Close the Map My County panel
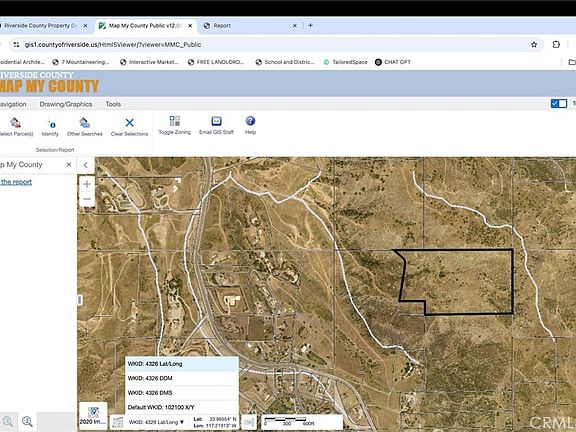 [x=69, y=165]
